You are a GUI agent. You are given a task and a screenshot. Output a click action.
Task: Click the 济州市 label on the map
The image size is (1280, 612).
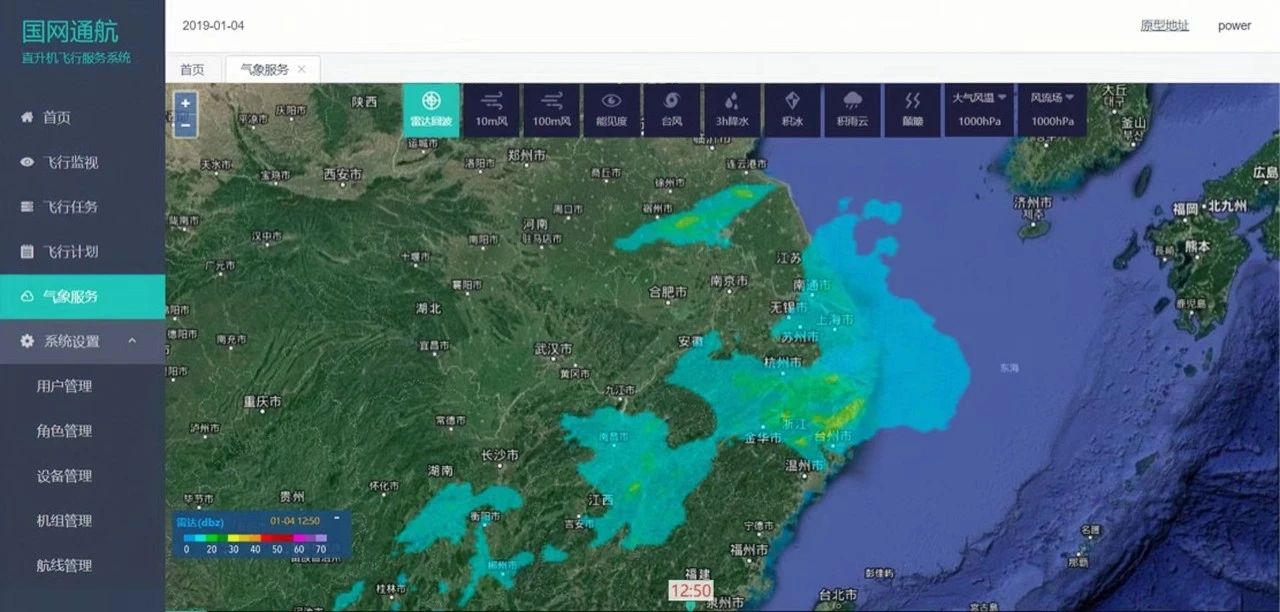click(x=1033, y=202)
